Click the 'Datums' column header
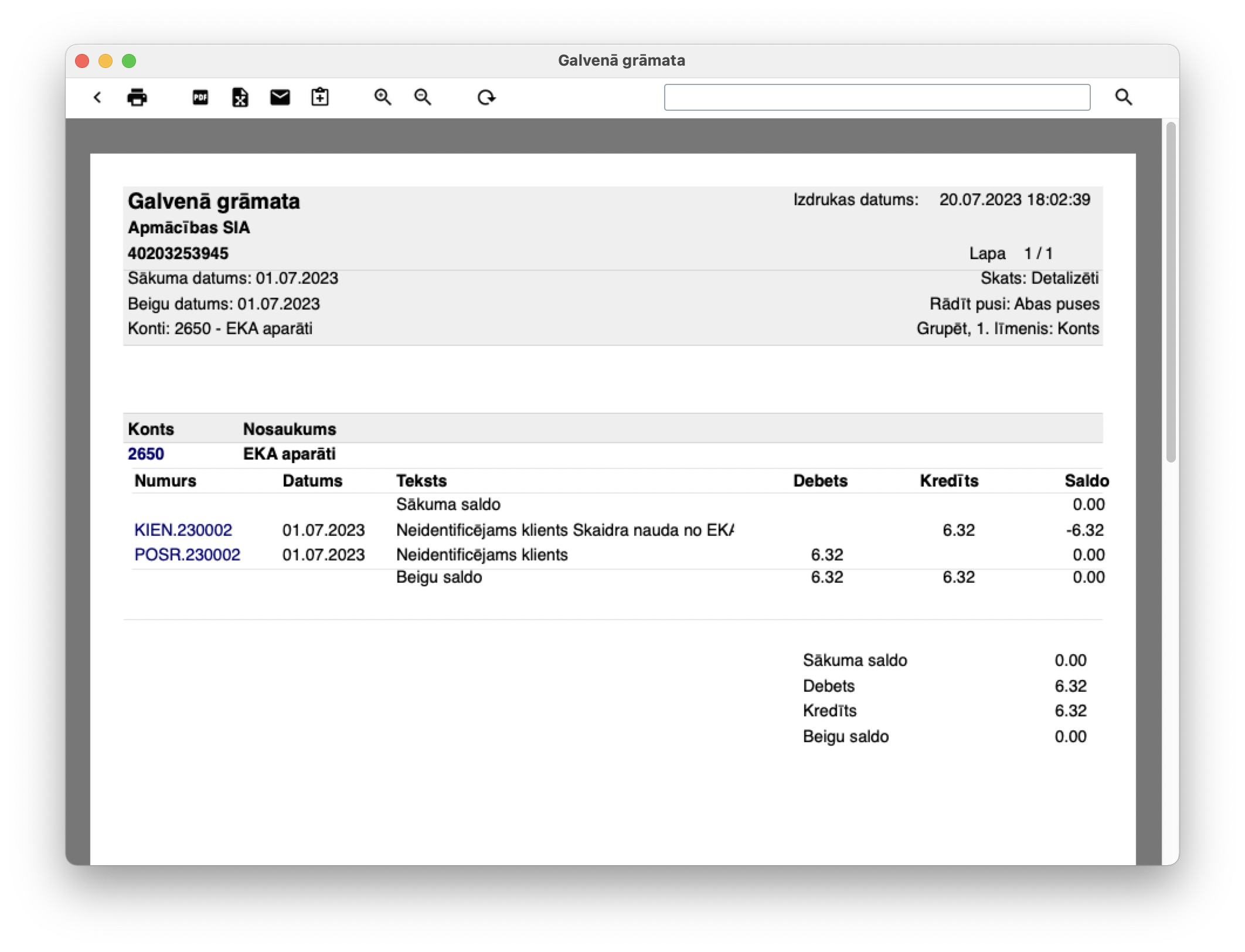 coord(312,481)
